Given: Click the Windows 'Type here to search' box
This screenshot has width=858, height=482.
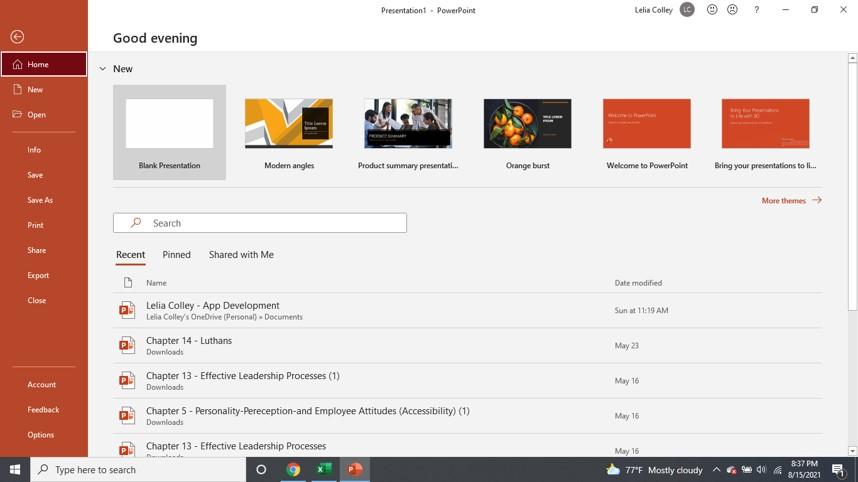Looking at the screenshot, I should (x=138, y=469).
